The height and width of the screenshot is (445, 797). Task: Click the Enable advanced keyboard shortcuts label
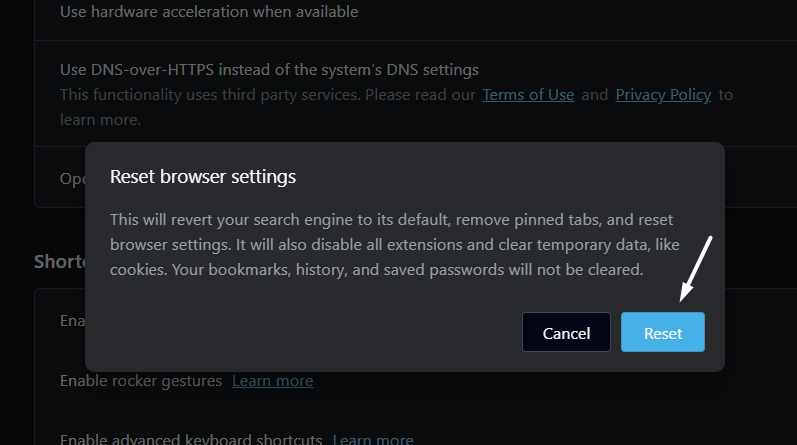pos(191,439)
